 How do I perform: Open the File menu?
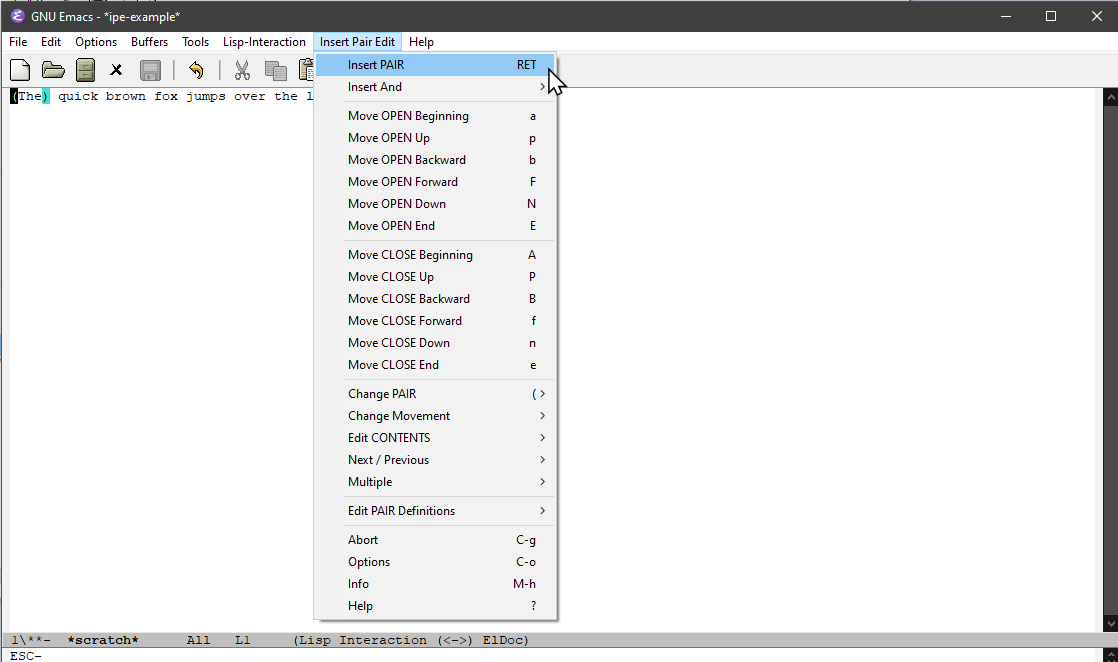(18, 42)
